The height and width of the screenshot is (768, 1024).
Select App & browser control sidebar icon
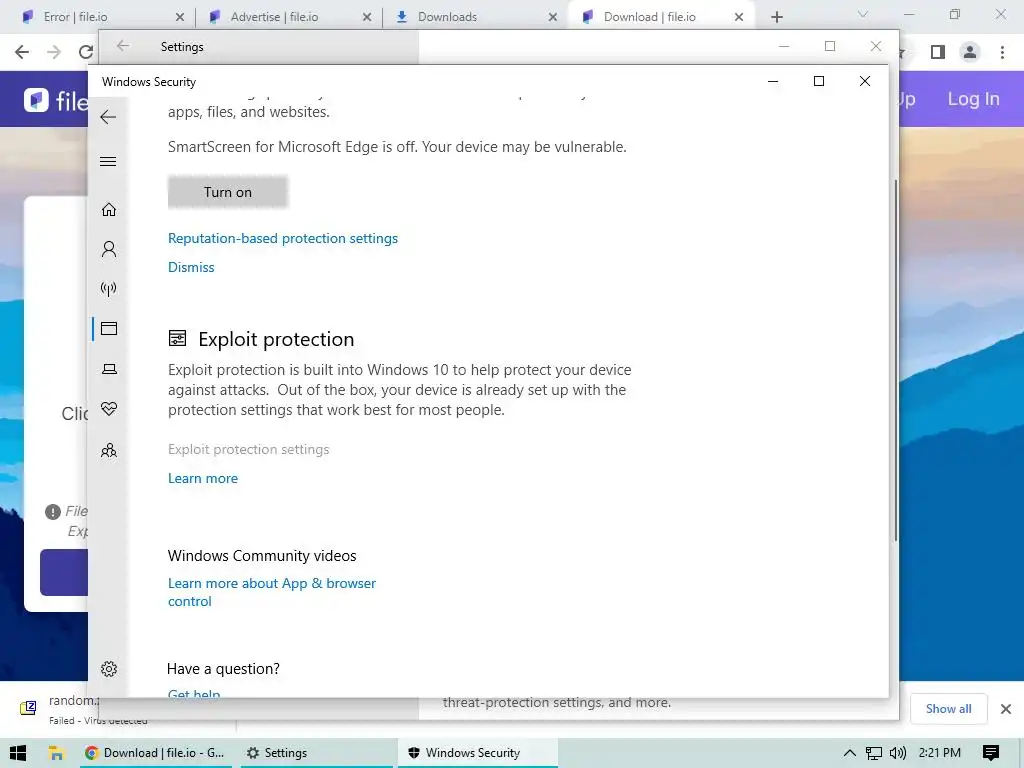click(109, 328)
